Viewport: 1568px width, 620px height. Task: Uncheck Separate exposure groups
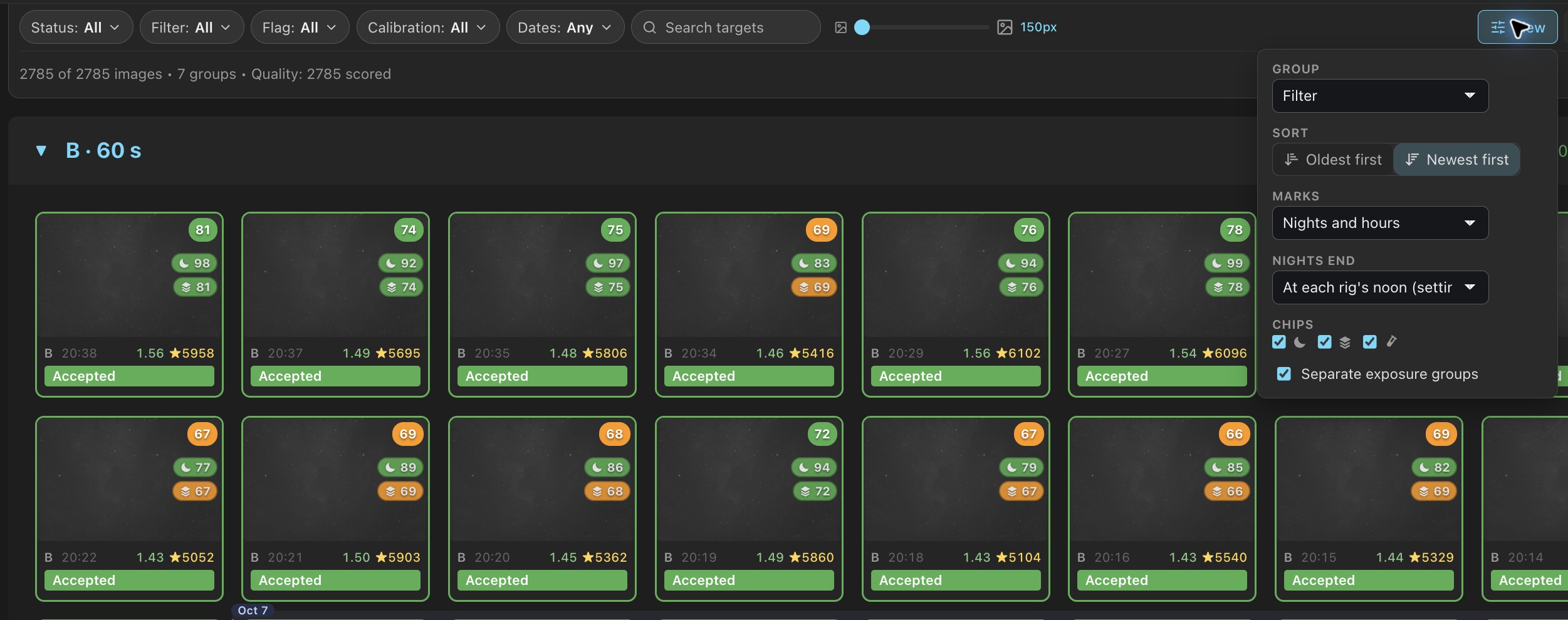click(1284, 374)
